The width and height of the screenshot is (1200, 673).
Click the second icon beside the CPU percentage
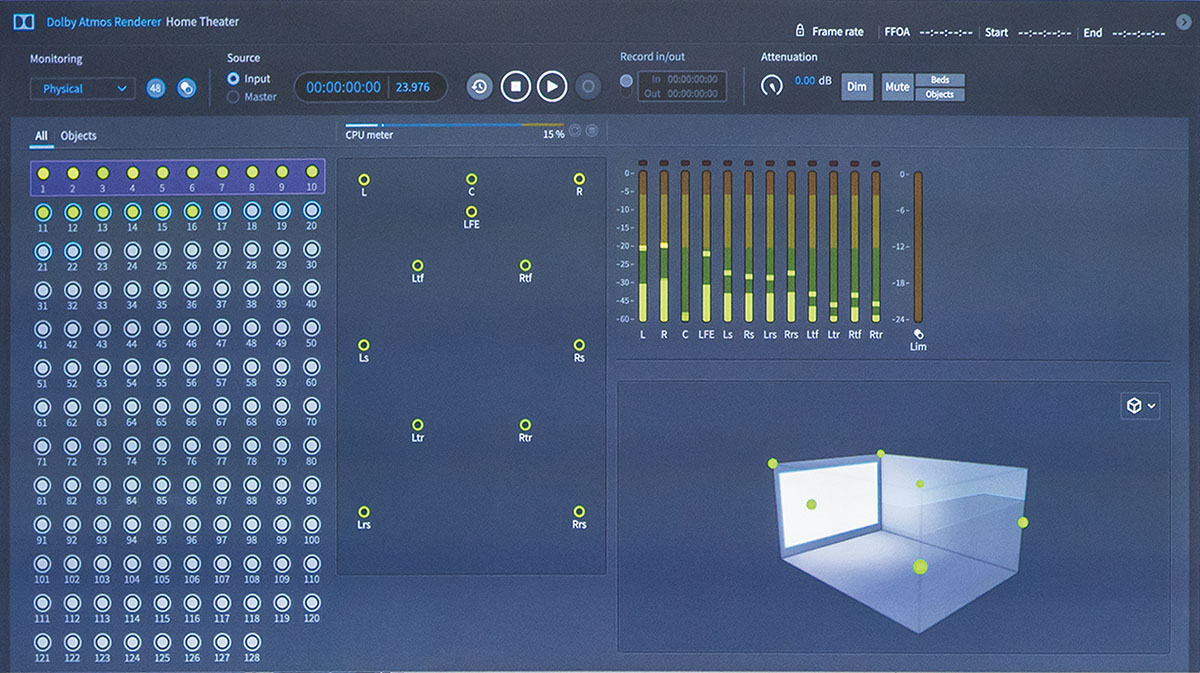(x=592, y=131)
